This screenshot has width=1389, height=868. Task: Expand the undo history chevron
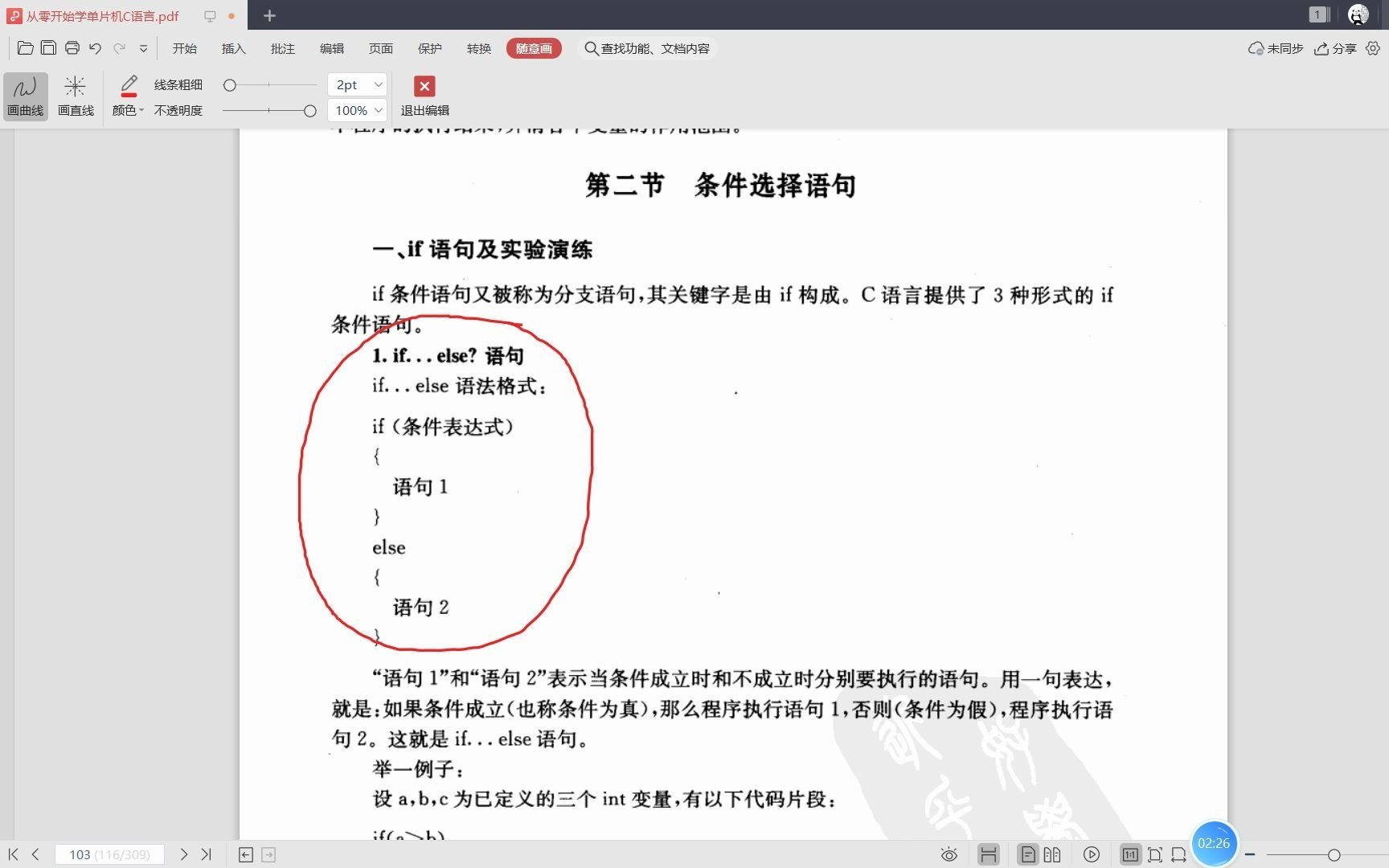click(x=143, y=48)
